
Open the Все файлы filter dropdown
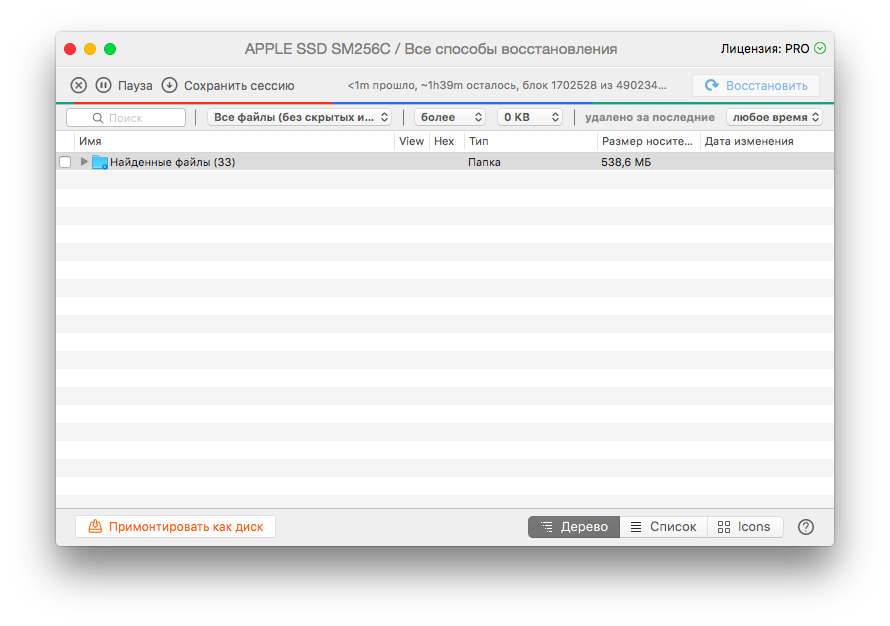[299, 117]
